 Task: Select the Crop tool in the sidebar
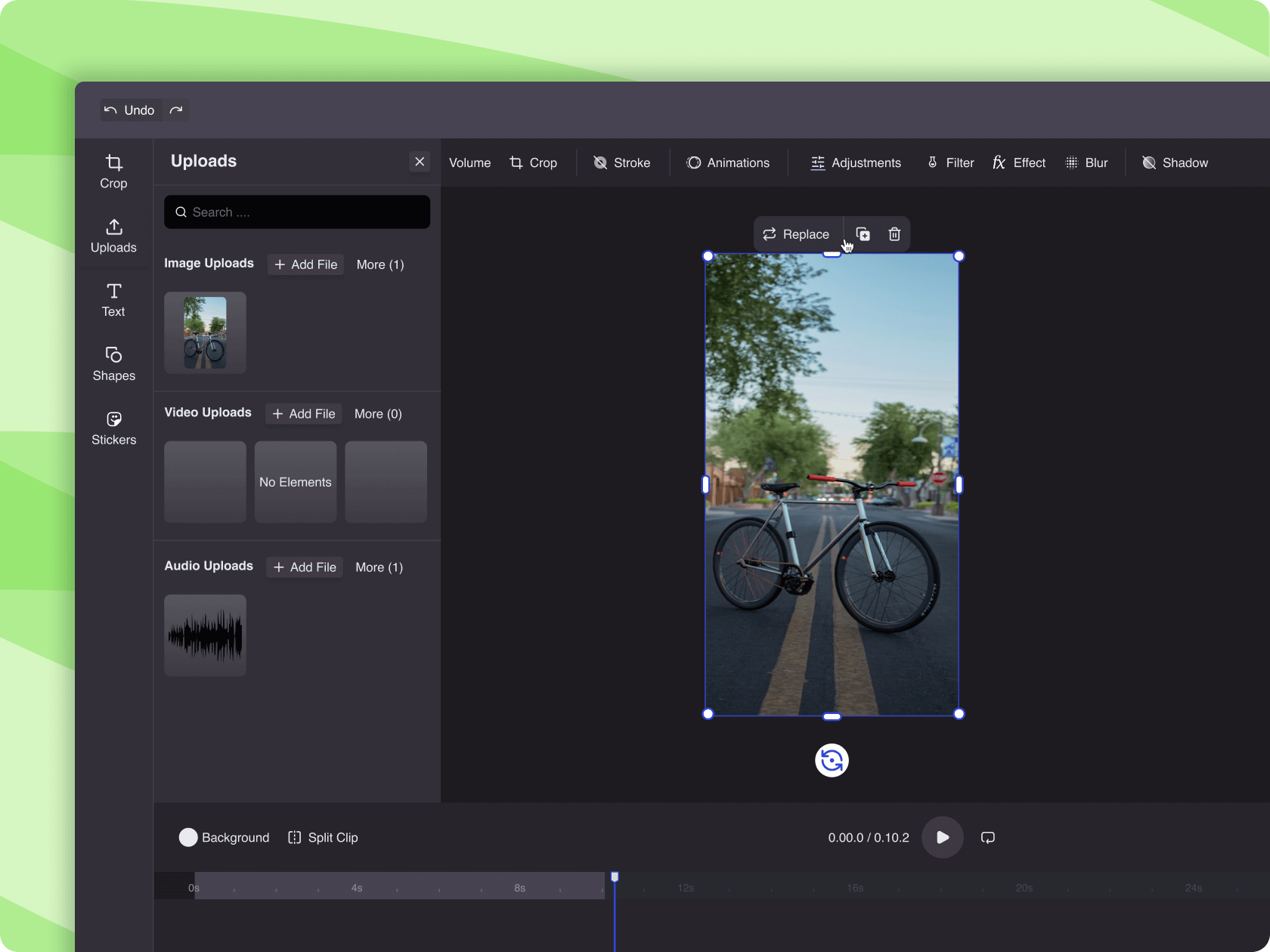click(x=113, y=171)
